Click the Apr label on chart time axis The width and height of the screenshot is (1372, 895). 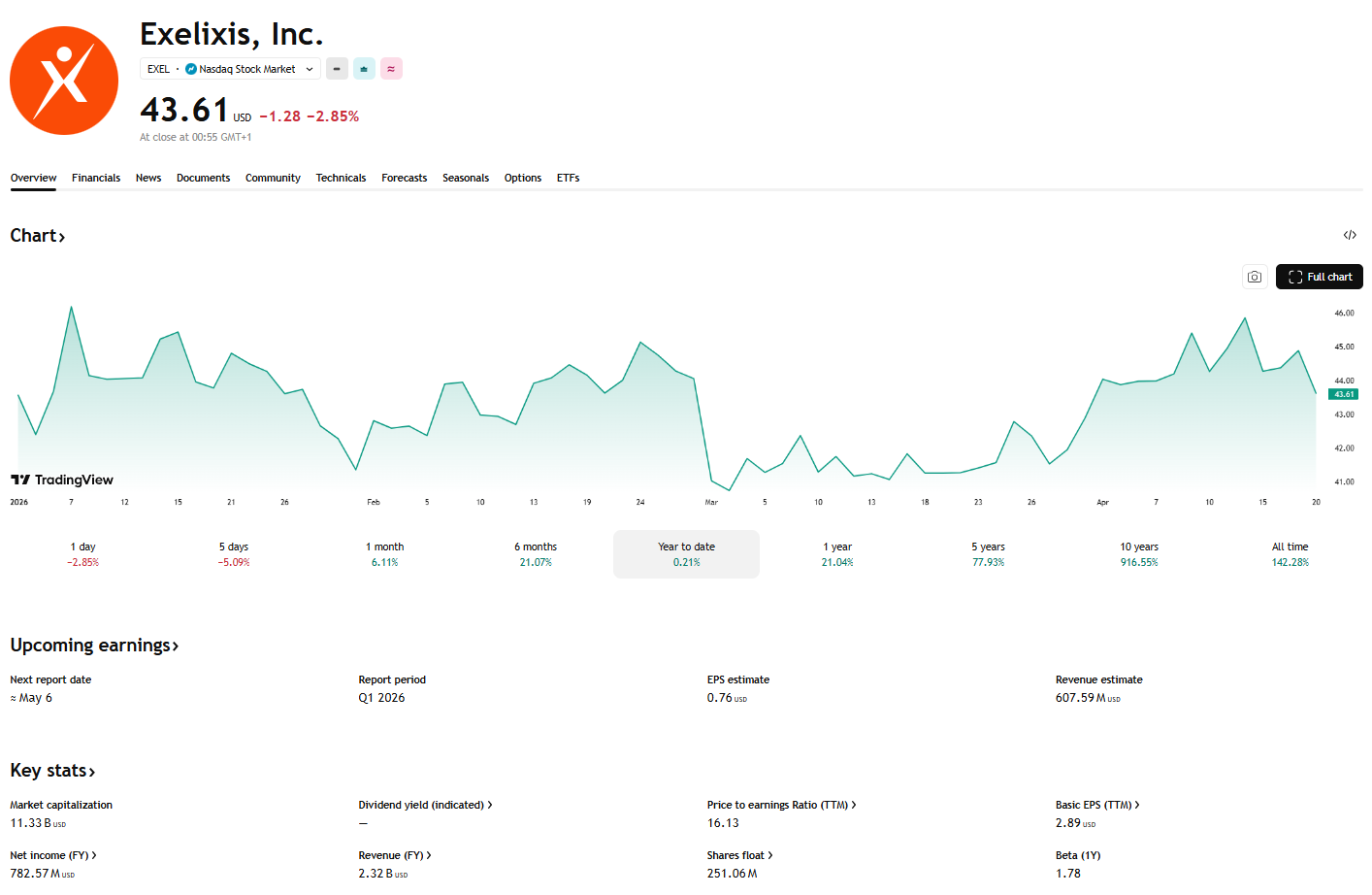[1102, 502]
